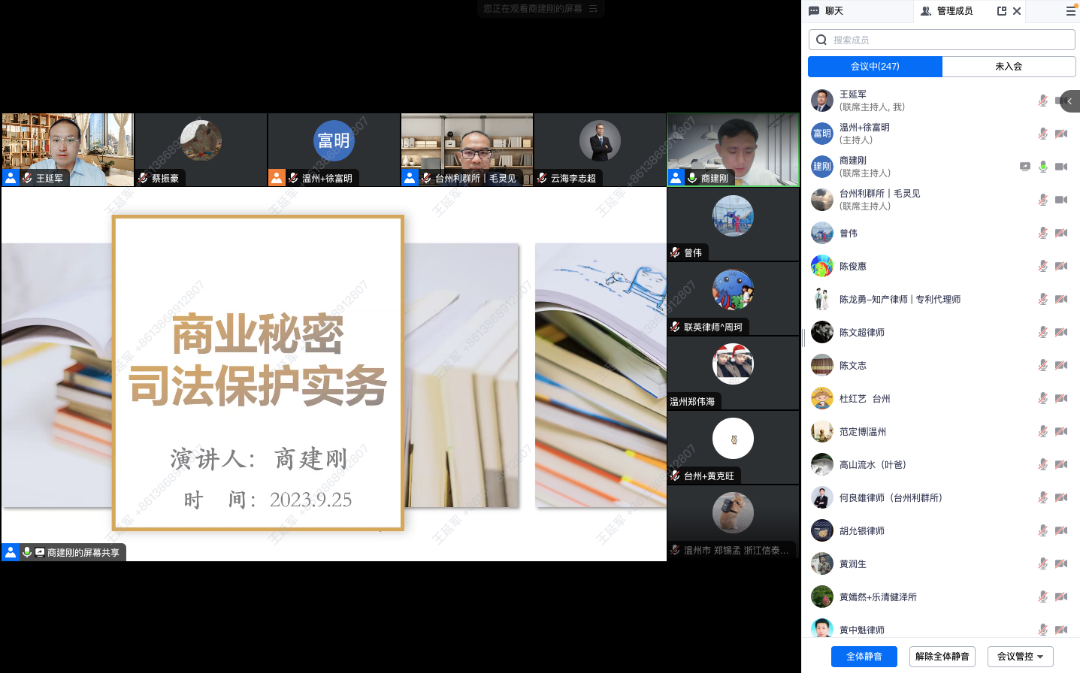The height and width of the screenshot is (673, 1080).
Task: Toggle microphone for 王延军 in member list
Action: pos(1043,100)
